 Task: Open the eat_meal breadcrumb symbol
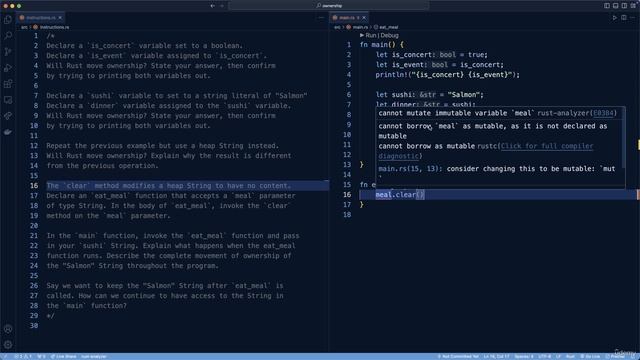tap(388, 27)
